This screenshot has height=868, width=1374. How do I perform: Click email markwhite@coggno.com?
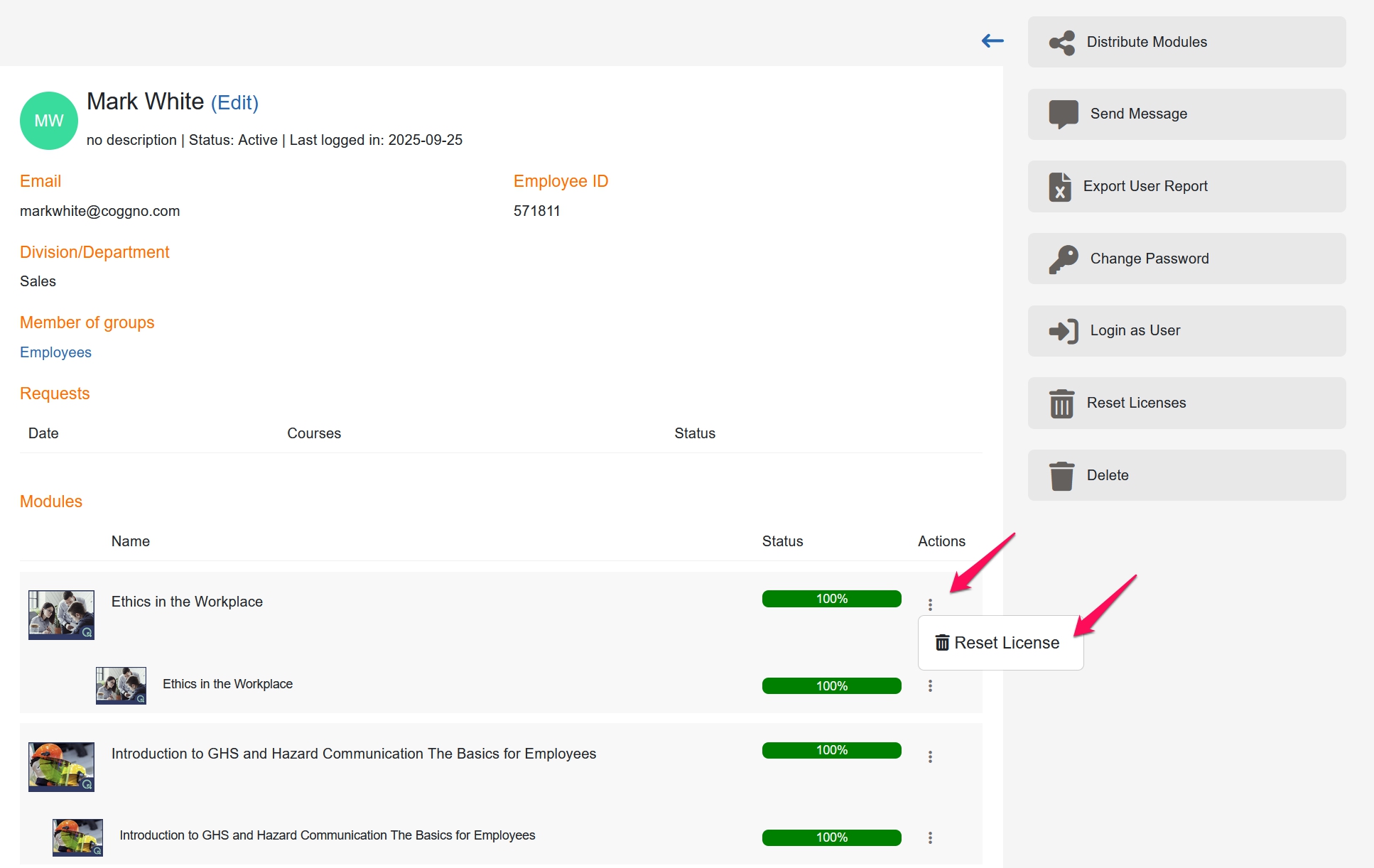[99, 211]
